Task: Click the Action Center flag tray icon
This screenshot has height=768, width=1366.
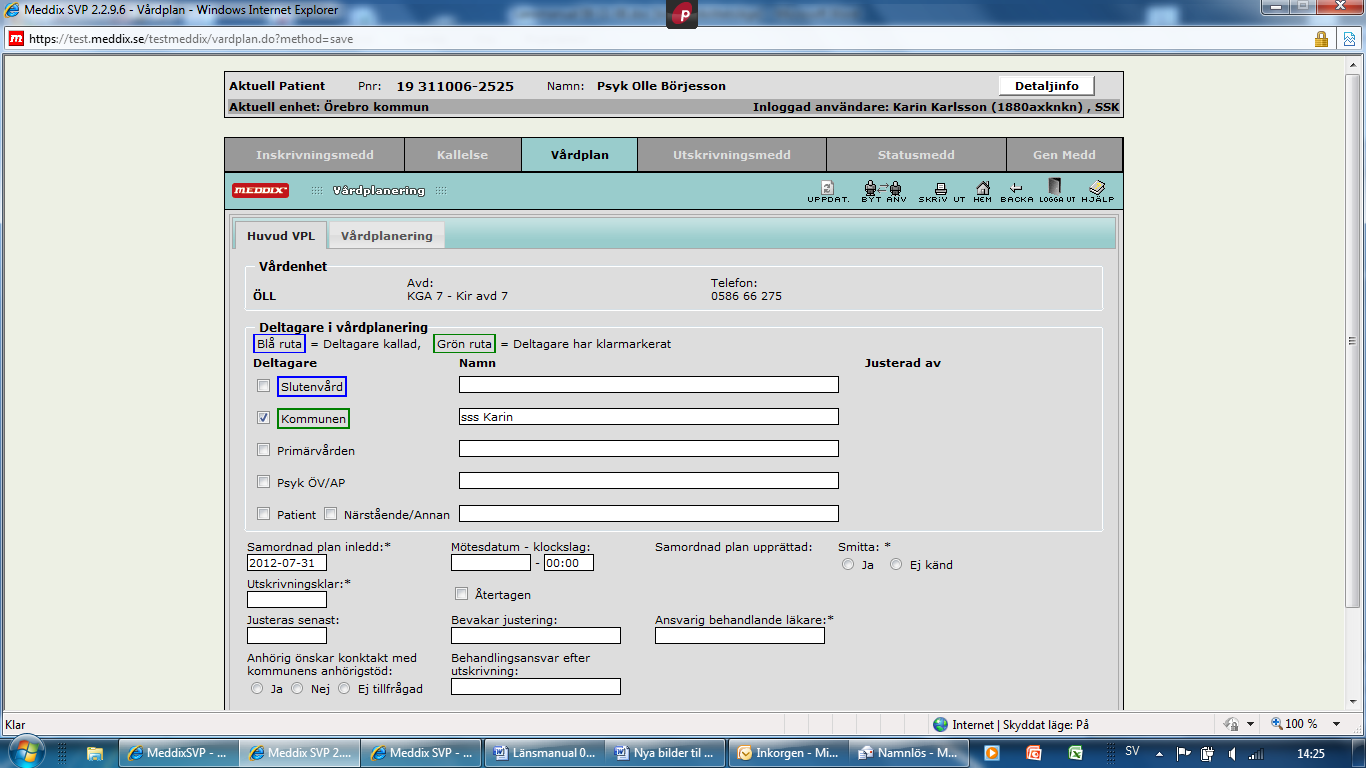Action: tap(1183, 753)
